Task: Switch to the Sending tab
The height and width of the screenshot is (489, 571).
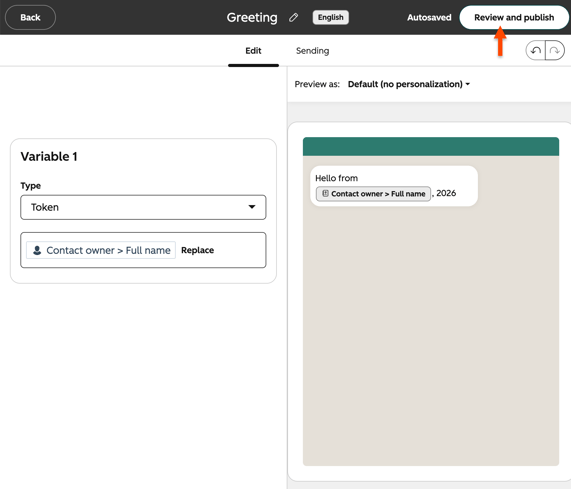Action: [x=312, y=51]
